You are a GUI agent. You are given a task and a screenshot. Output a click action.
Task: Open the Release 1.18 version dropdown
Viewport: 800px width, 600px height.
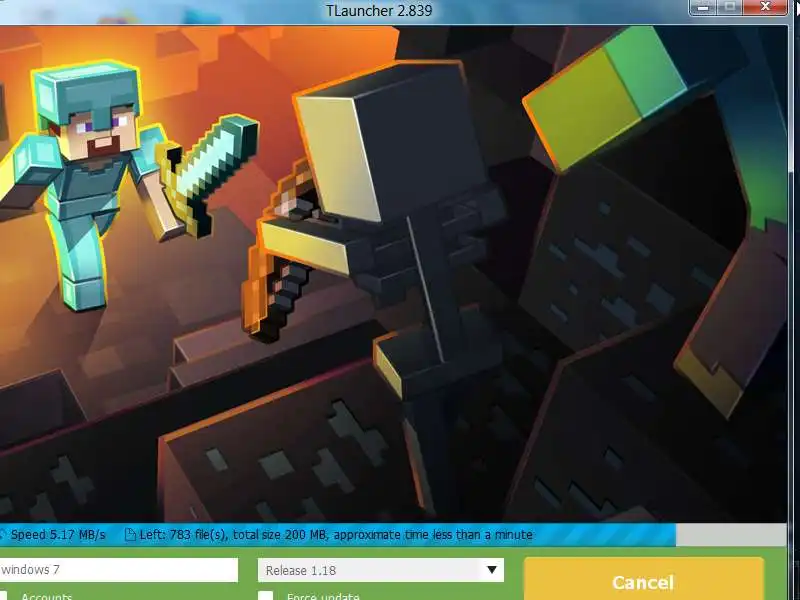pyautogui.click(x=381, y=570)
